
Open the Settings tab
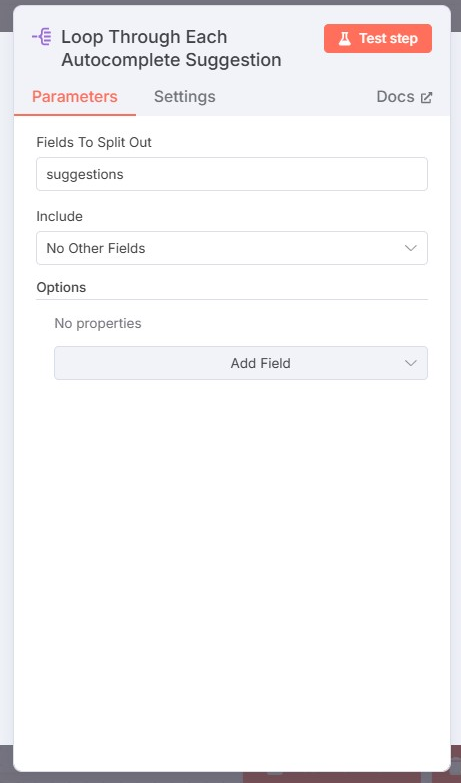coord(185,96)
